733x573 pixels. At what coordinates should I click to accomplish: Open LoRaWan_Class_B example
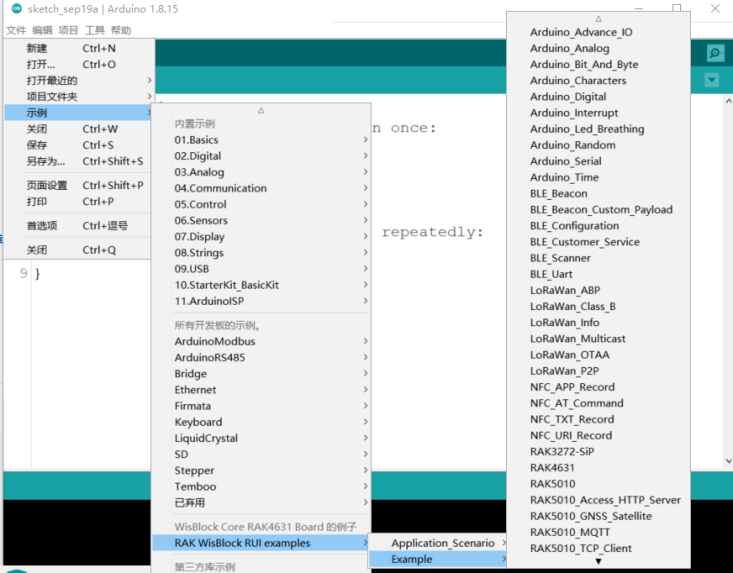(x=598, y=306)
